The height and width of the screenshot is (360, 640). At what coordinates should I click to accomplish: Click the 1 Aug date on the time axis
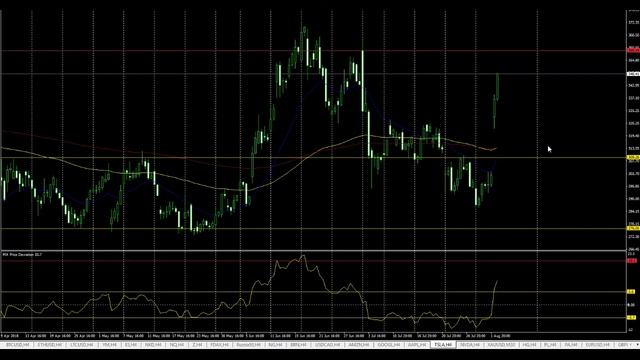(500, 336)
